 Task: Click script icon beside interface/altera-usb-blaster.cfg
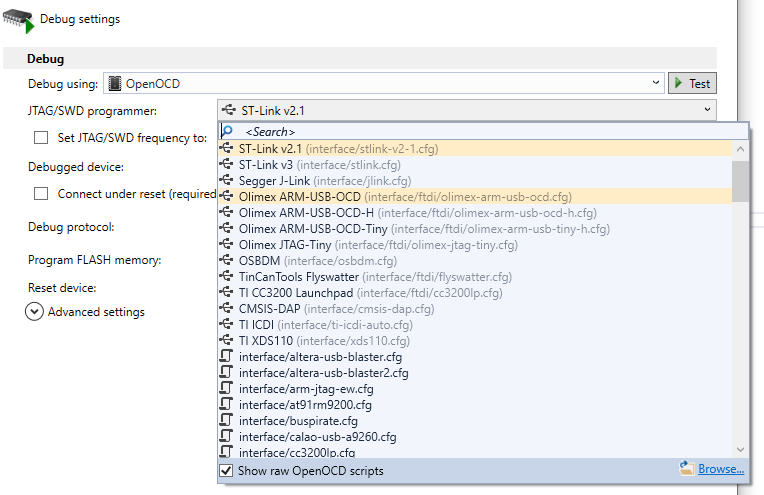point(226,356)
